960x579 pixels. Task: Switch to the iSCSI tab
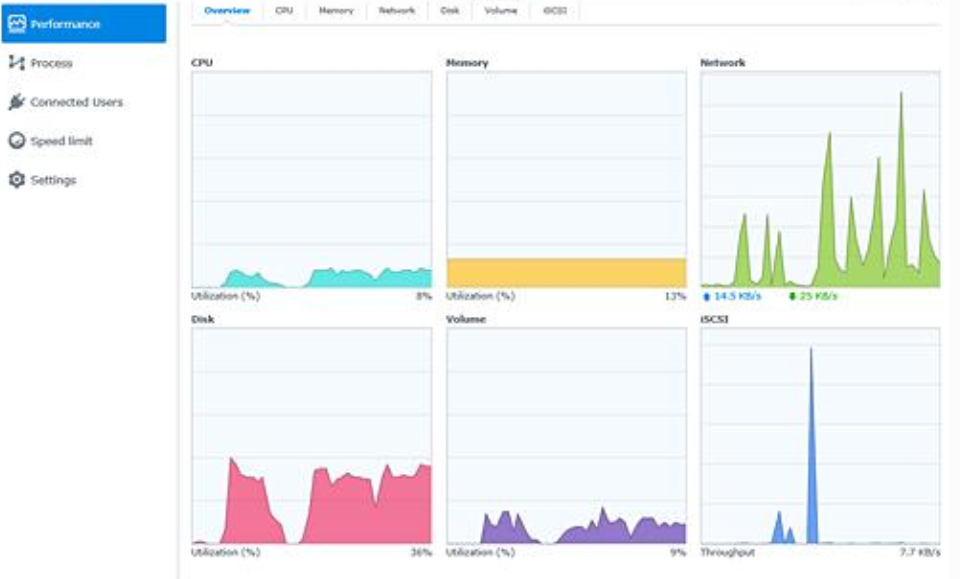pos(555,10)
